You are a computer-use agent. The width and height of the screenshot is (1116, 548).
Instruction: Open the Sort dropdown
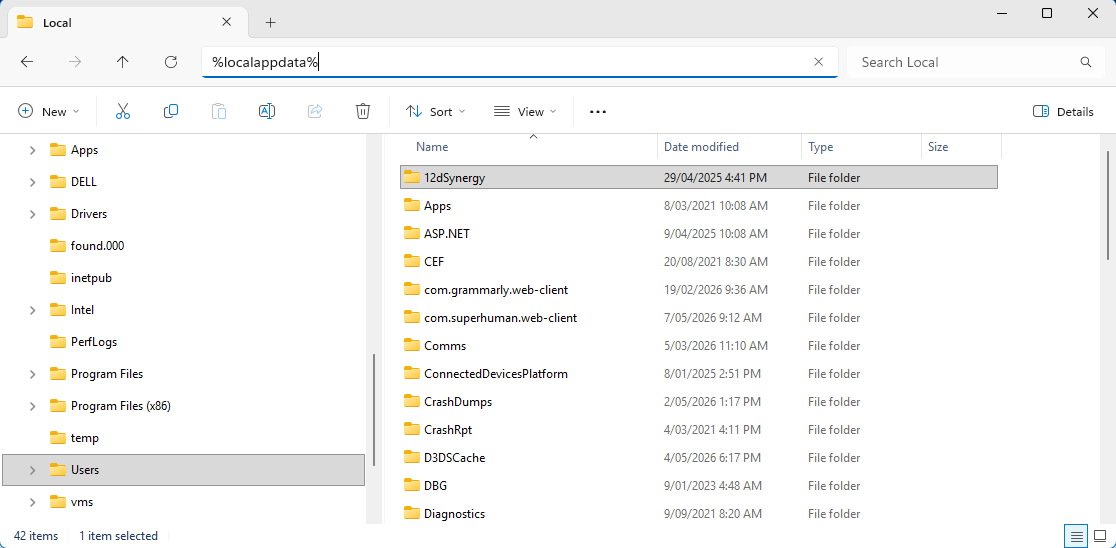[x=436, y=112]
